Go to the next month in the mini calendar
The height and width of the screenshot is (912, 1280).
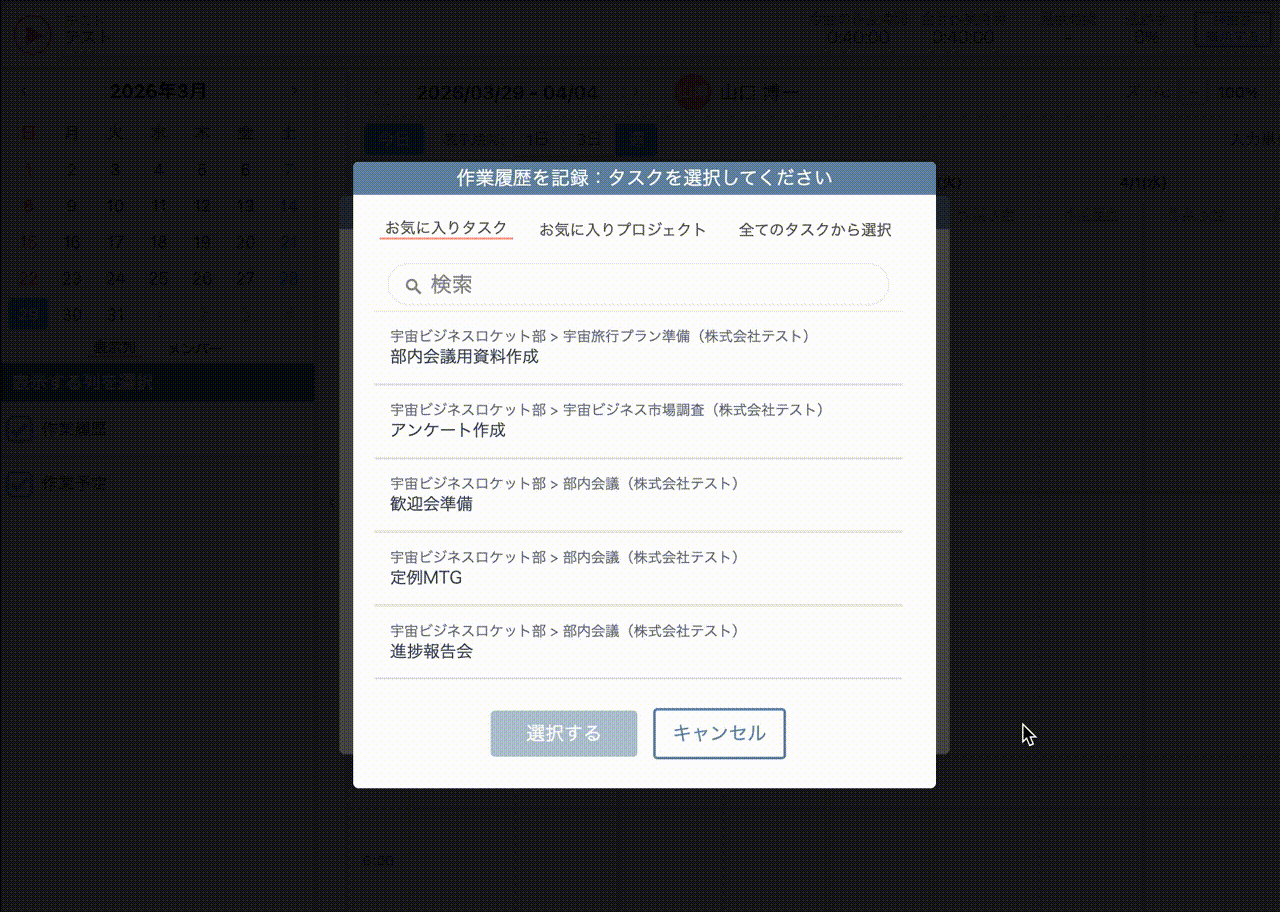(293, 90)
